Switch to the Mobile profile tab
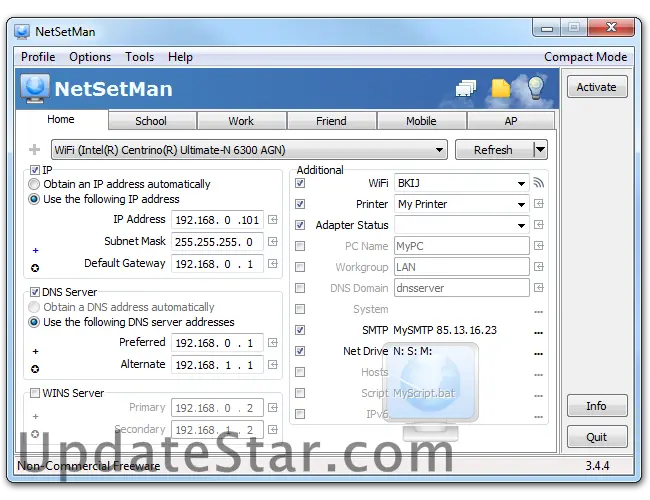The width and height of the screenshot is (650, 500). 421,121
